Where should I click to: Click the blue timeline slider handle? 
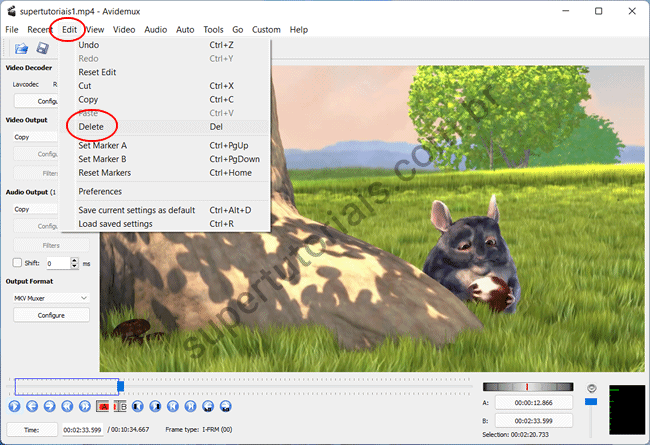120,385
